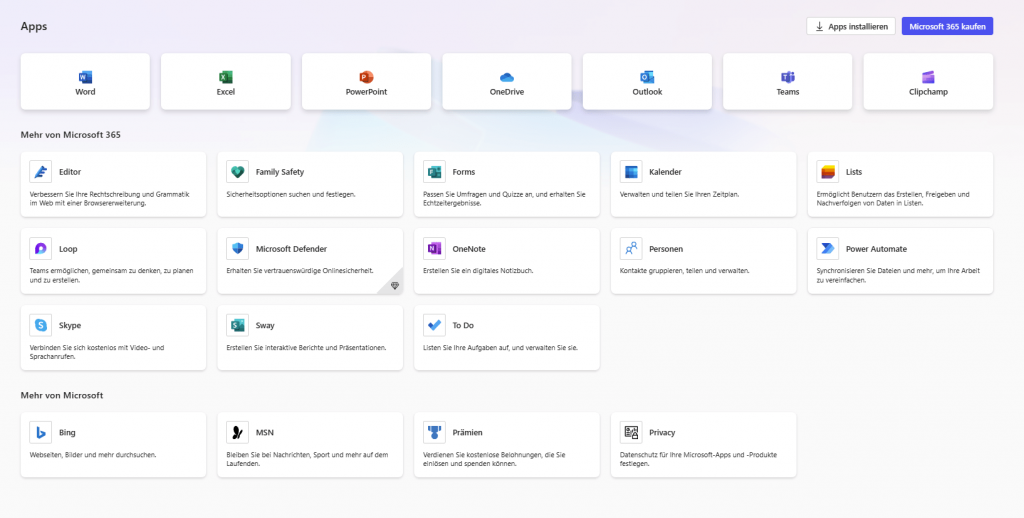Click the Editor icon
Screen dimensions: 1024x518
point(40,172)
